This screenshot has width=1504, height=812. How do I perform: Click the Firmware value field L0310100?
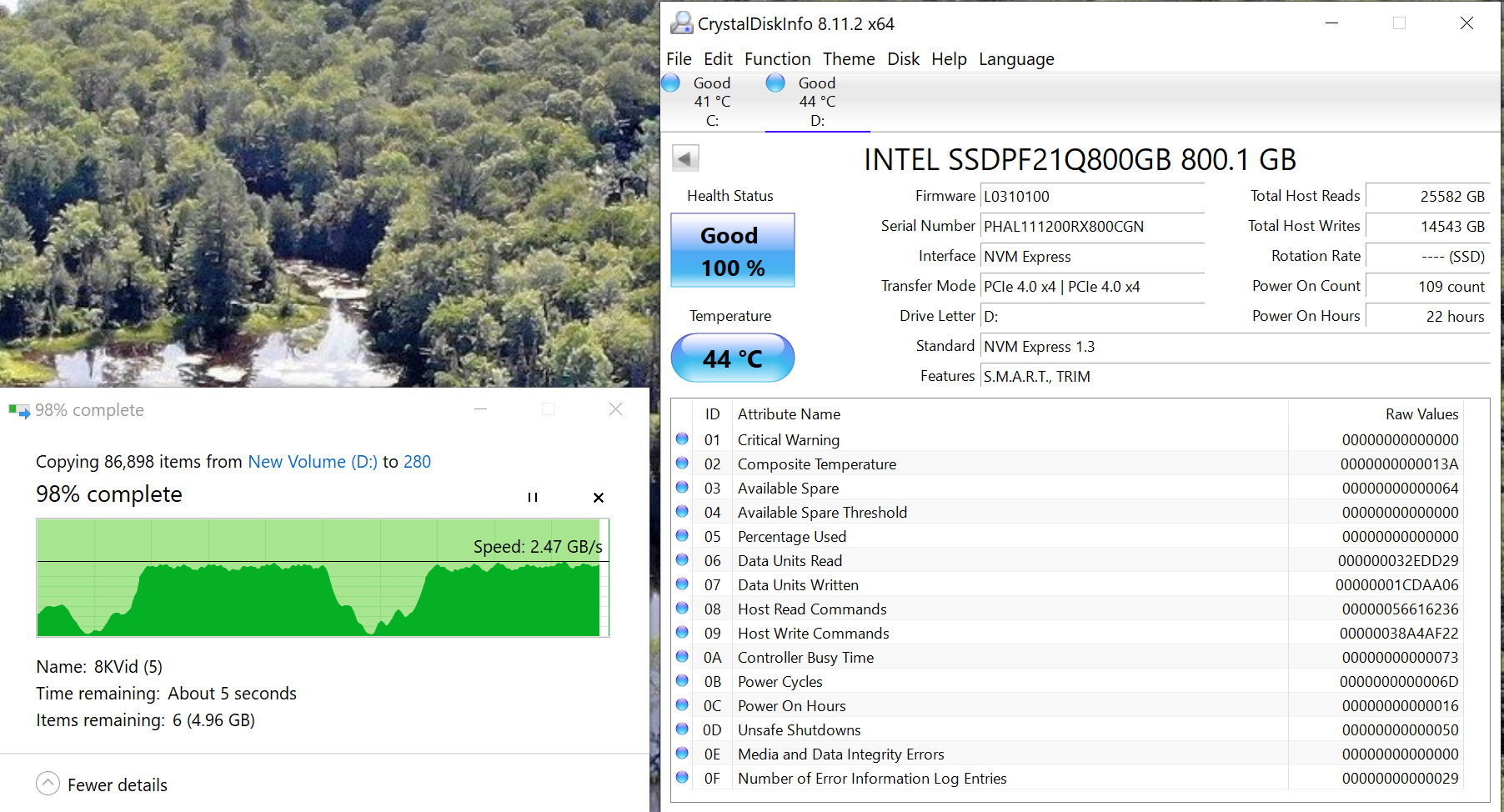(1091, 197)
